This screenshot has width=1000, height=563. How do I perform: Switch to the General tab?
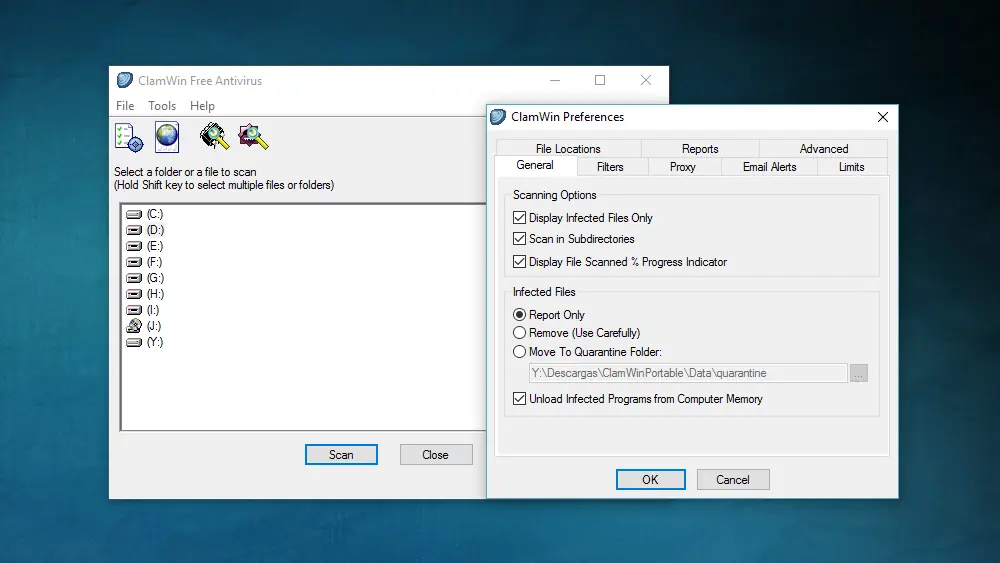tap(535, 165)
